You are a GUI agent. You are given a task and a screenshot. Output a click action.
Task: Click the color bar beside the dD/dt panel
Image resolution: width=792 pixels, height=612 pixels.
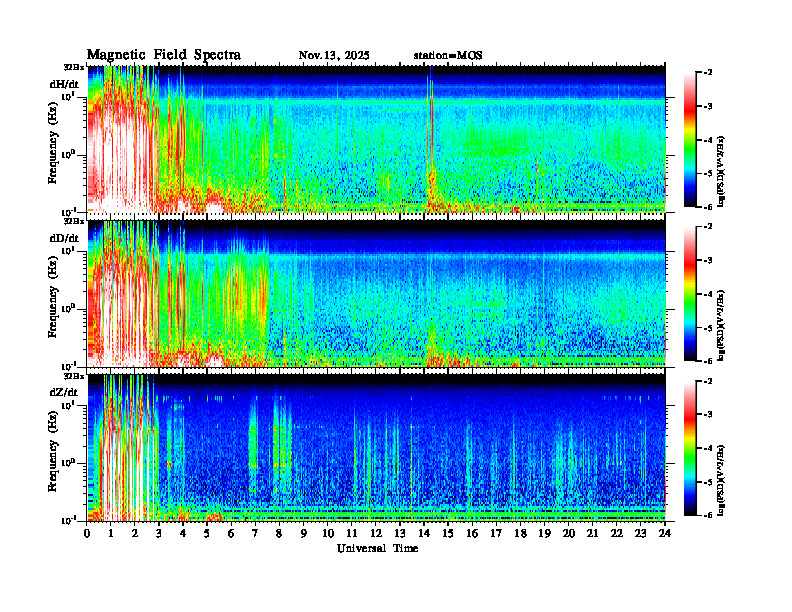tap(690, 294)
